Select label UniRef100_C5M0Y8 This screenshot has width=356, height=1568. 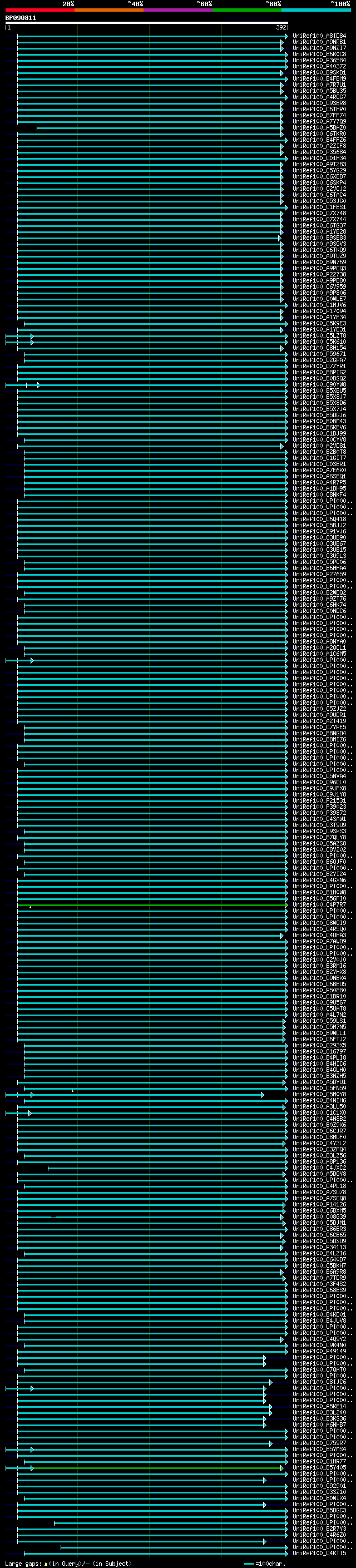coord(319,1095)
